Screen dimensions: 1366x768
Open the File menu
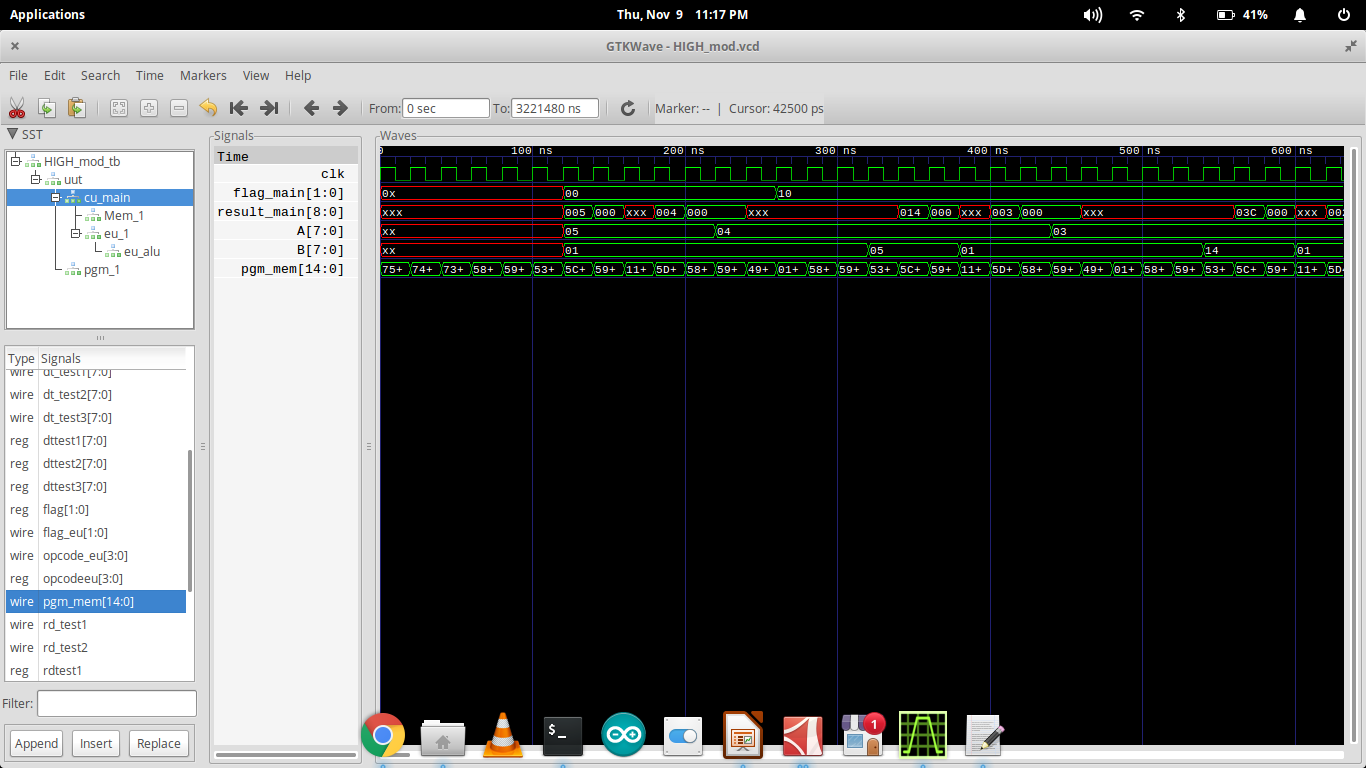click(18, 75)
